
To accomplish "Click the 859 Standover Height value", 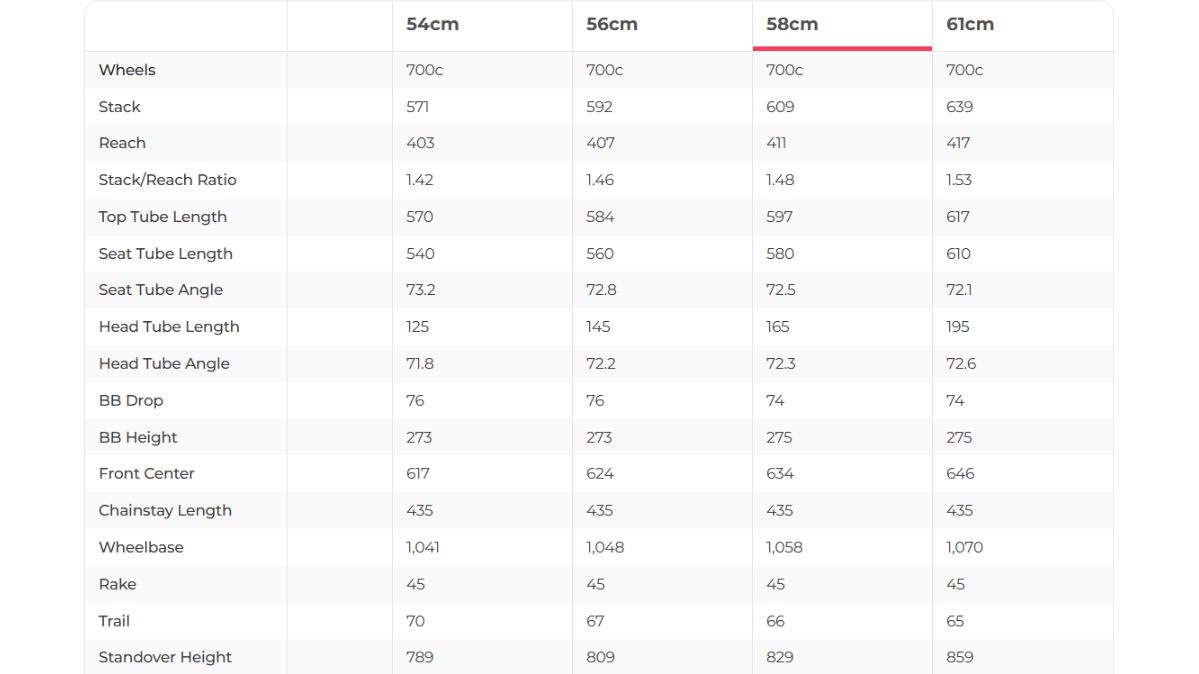I will tap(960, 658).
